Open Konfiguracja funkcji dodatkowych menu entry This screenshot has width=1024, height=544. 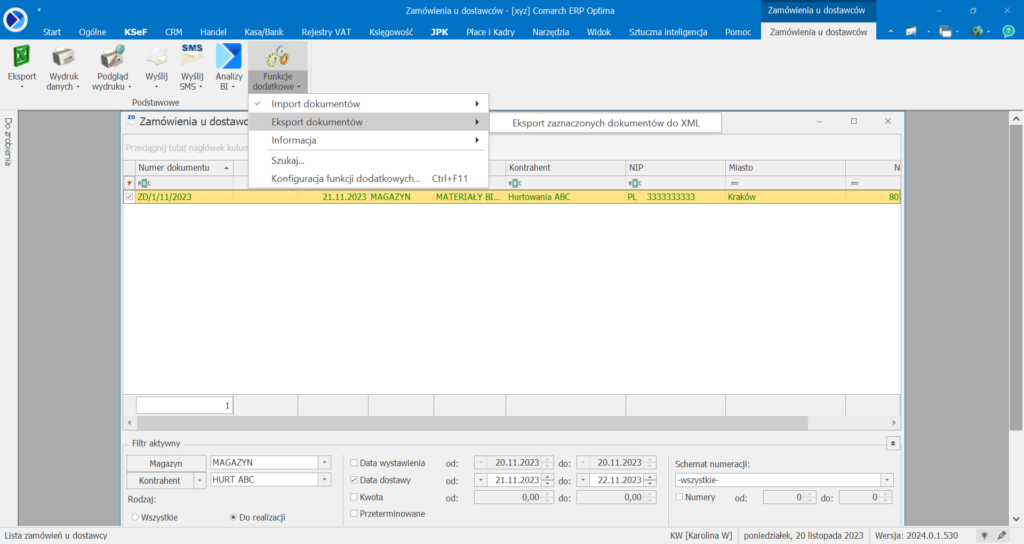(x=345, y=178)
